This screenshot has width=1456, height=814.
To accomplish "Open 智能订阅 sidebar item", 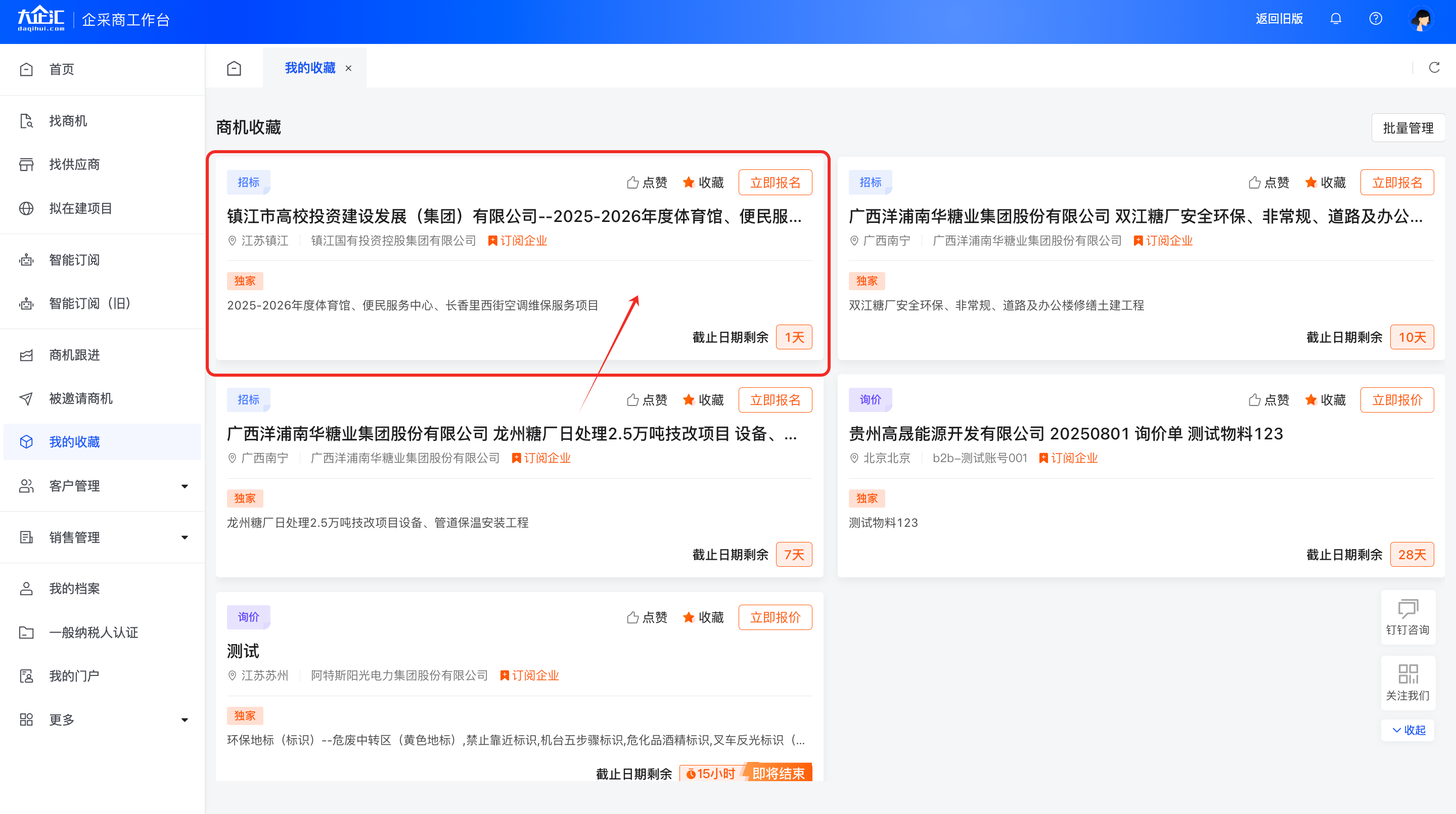I will click(102, 260).
